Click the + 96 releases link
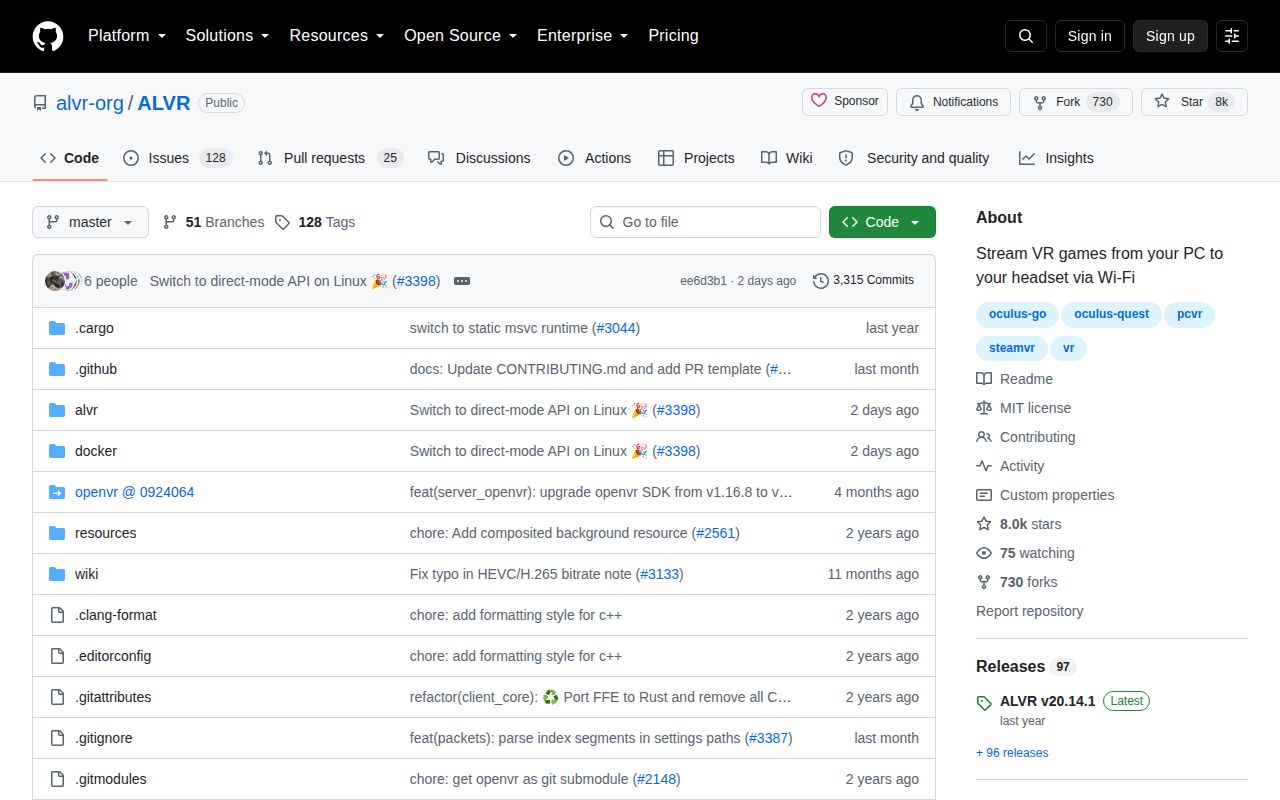This screenshot has width=1280, height=800. 1012,753
